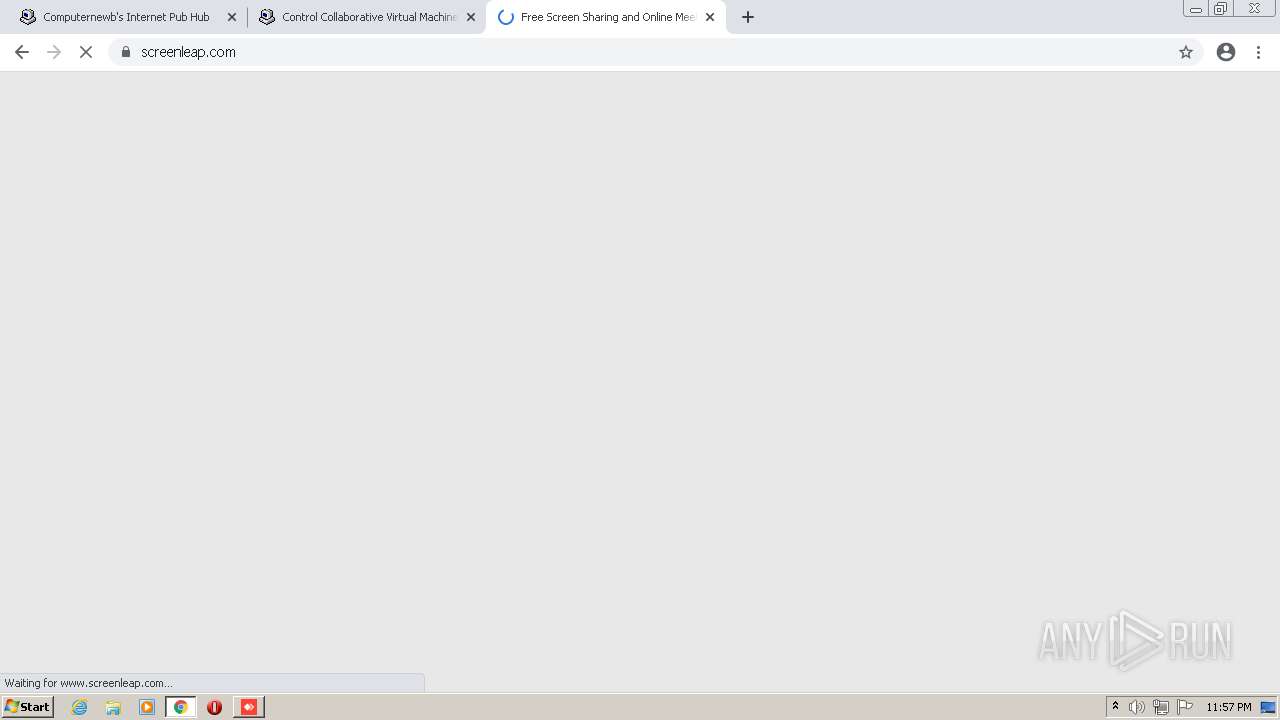Screen dimensions: 1280x720
Task: Bookmark this page with the star
Action: 1186,52
